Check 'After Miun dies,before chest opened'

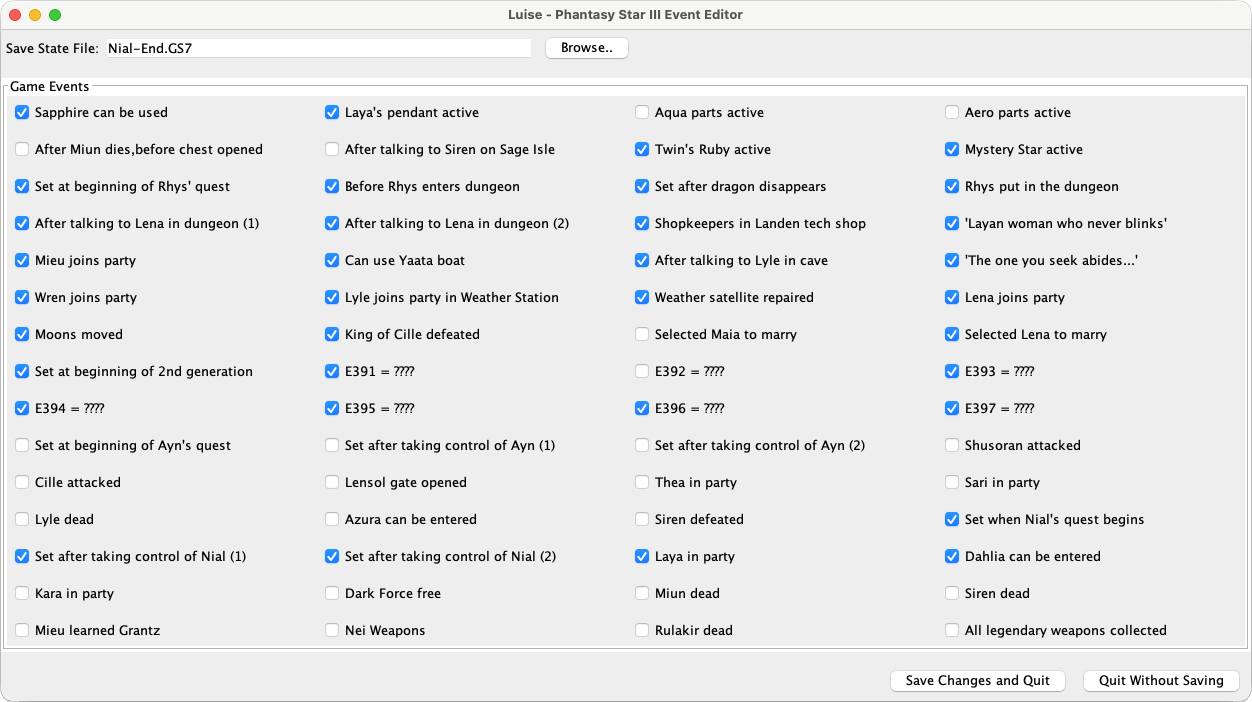click(x=22, y=149)
